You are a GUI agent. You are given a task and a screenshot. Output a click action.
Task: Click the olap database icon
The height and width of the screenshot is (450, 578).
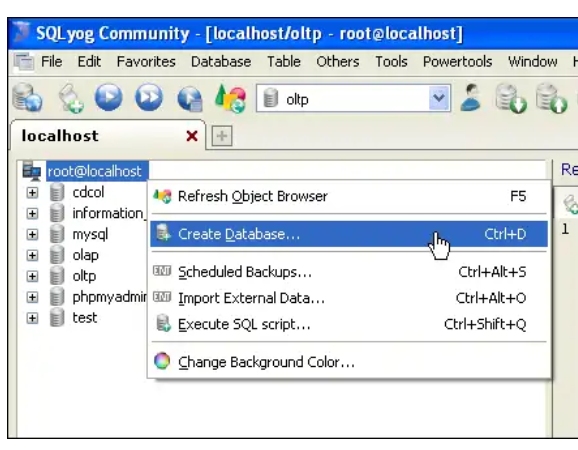click(x=57, y=255)
